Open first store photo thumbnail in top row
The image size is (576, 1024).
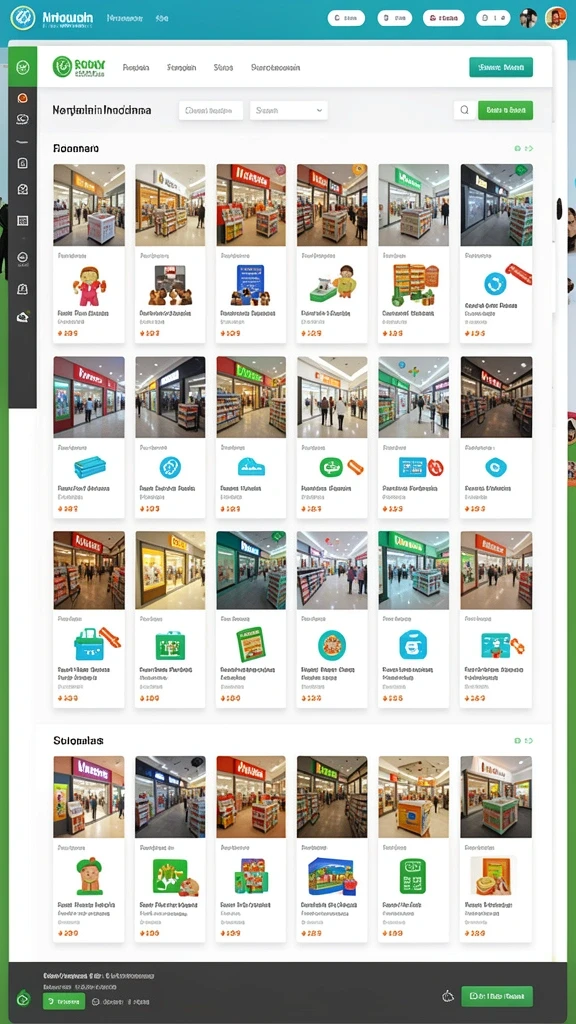point(89,205)
